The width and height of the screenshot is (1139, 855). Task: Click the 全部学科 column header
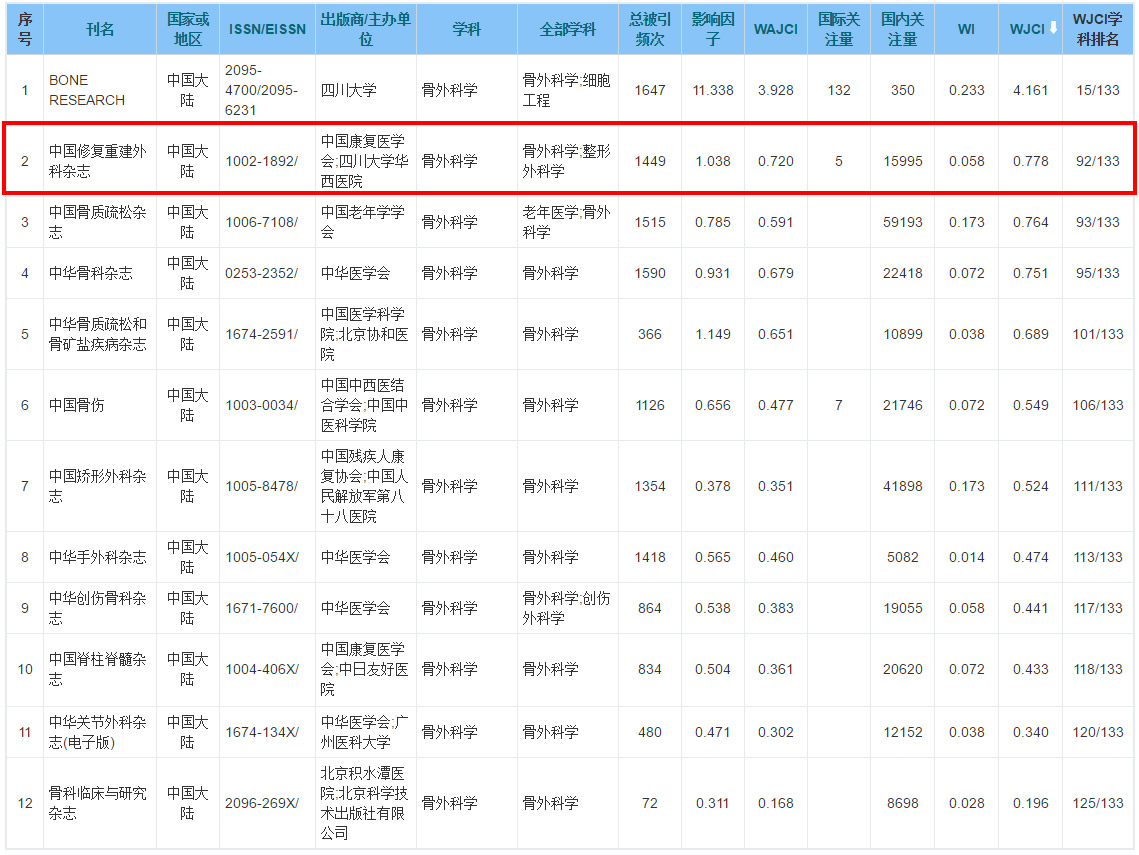pyautogui.click(x=567, y=29)
